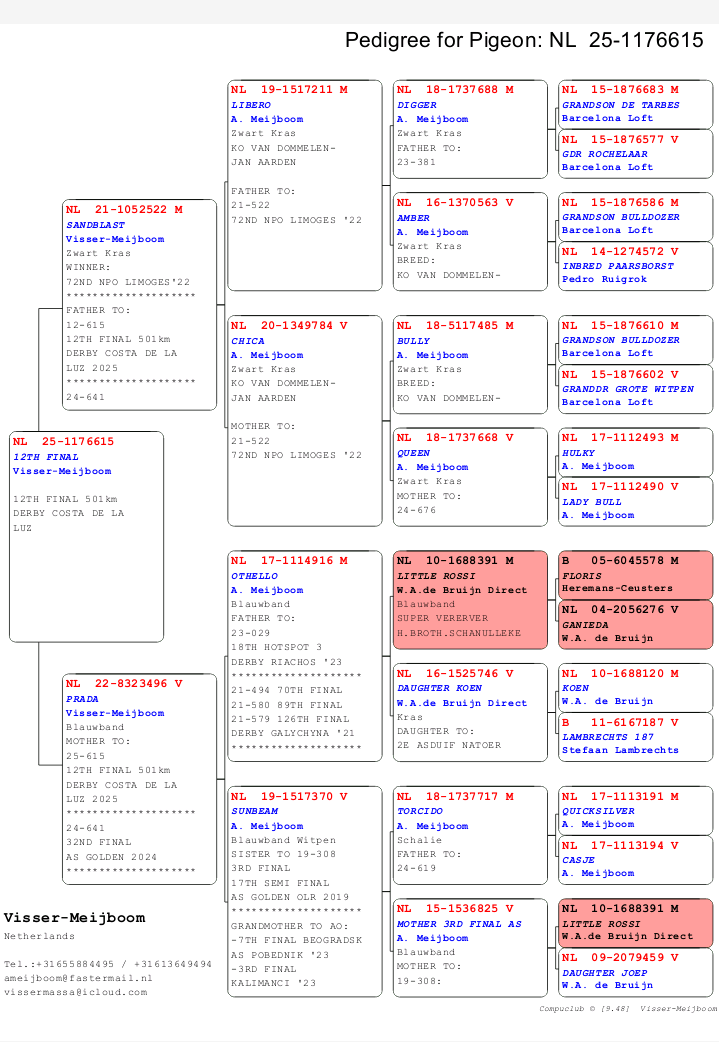Click the LAMBRECHTS 187 entry
Screen dimensions: 719x1042
click(635, 736)
